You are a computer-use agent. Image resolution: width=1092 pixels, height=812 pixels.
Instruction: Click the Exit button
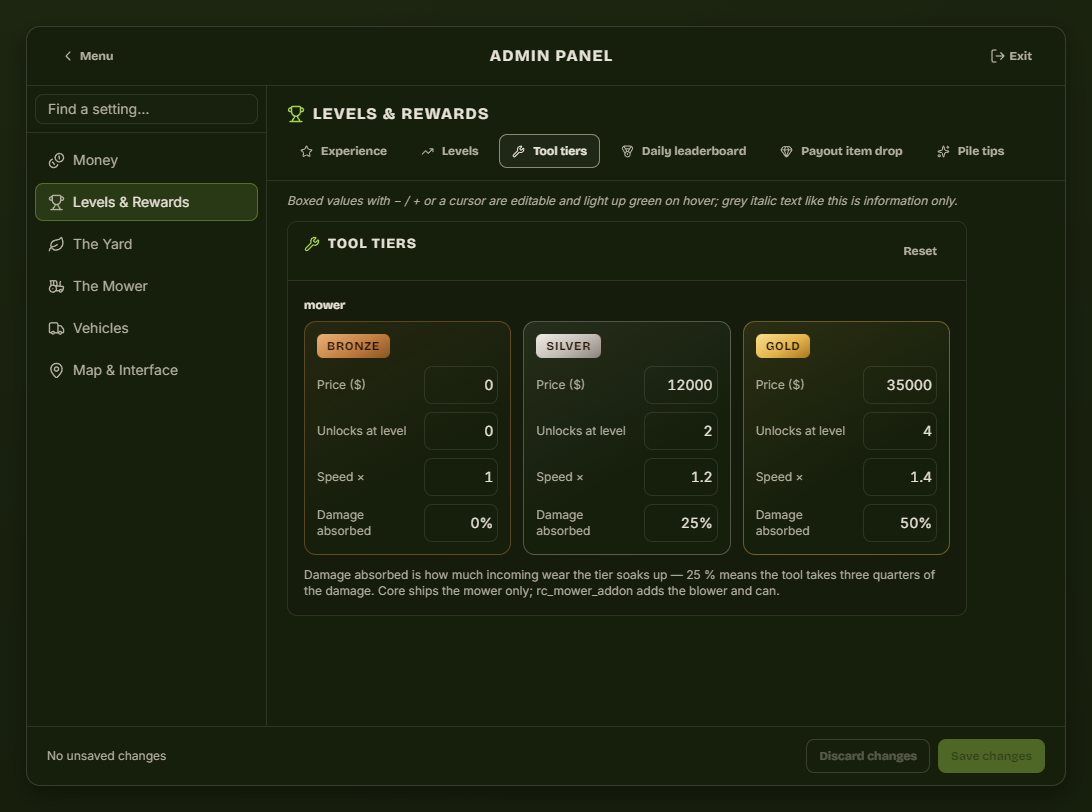(1011, 56)
